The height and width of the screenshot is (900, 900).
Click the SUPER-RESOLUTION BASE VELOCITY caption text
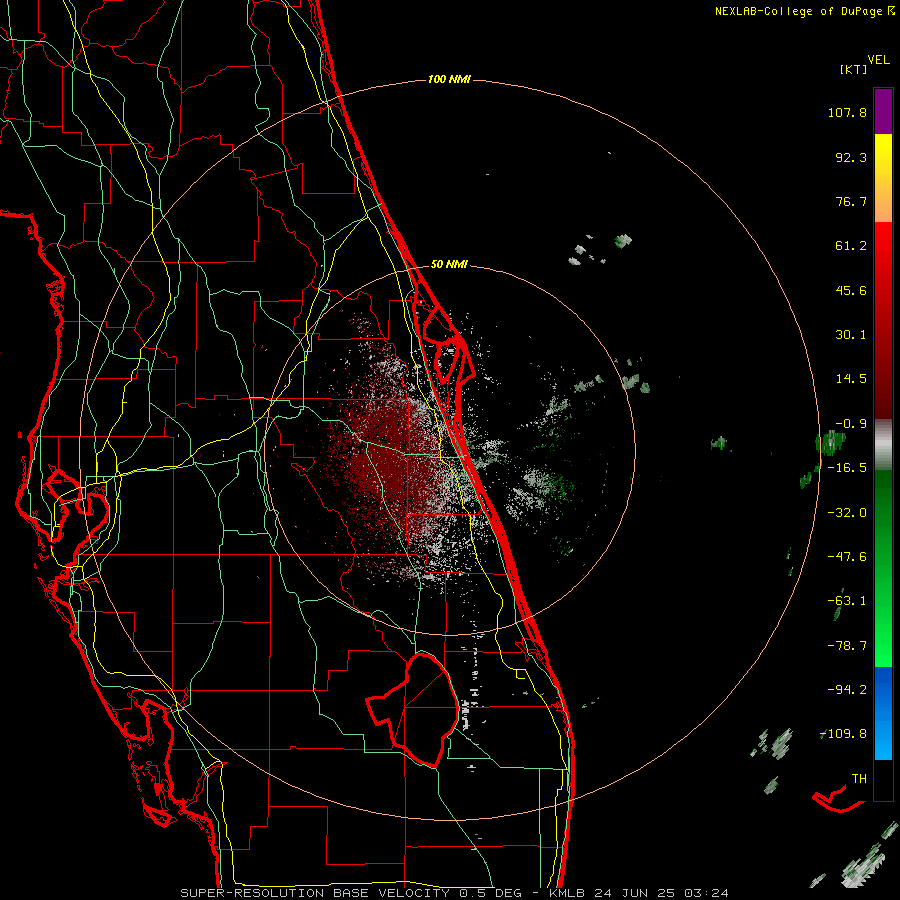315,893
